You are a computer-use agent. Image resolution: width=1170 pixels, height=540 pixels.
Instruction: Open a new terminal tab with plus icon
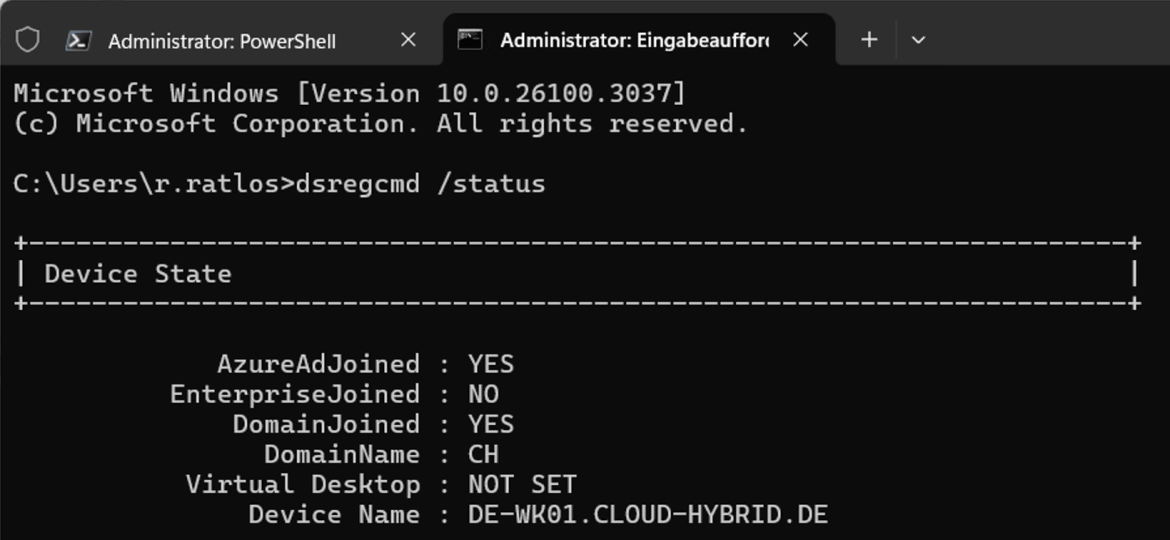(x=869, y=40)
